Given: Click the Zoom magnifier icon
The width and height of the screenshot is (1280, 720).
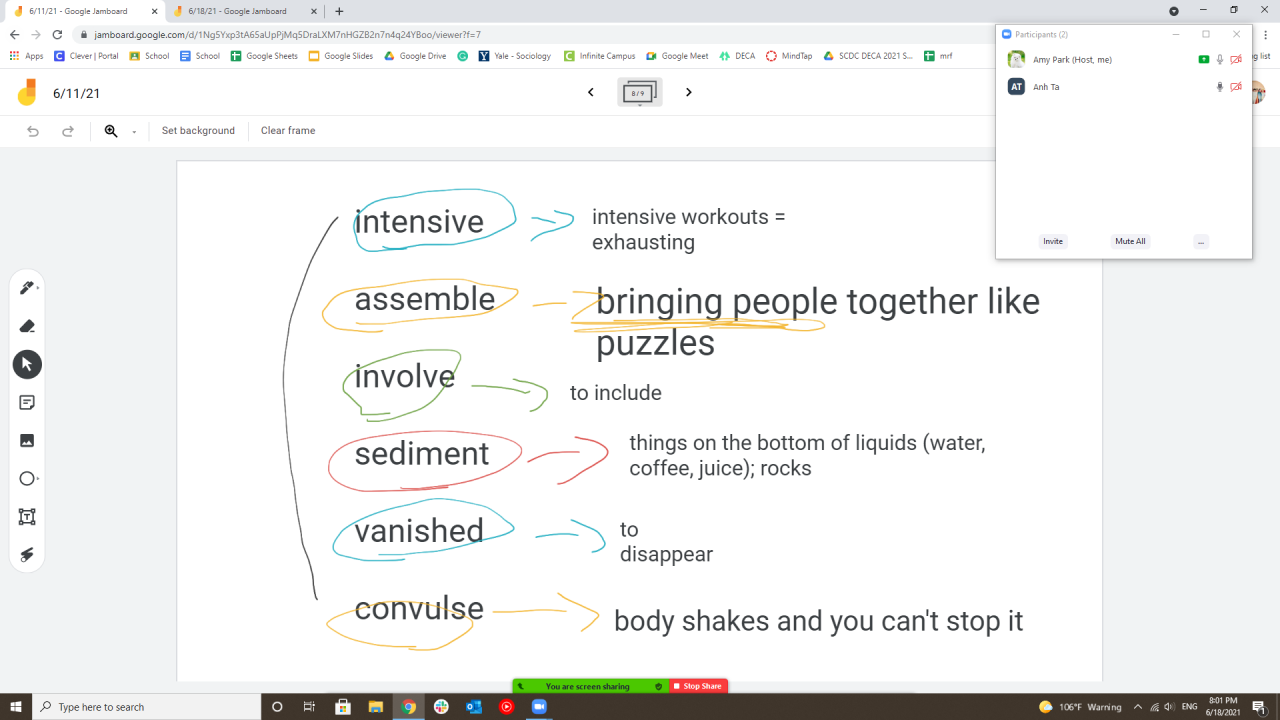Looking at the screenshot, I should pyautogui.click(x=111, y=131).
